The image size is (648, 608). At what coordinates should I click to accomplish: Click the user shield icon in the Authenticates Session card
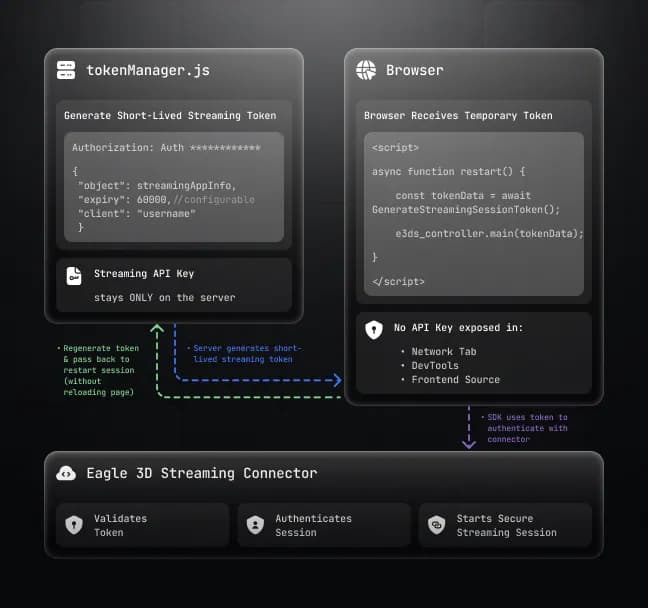[x=255, y=525]
